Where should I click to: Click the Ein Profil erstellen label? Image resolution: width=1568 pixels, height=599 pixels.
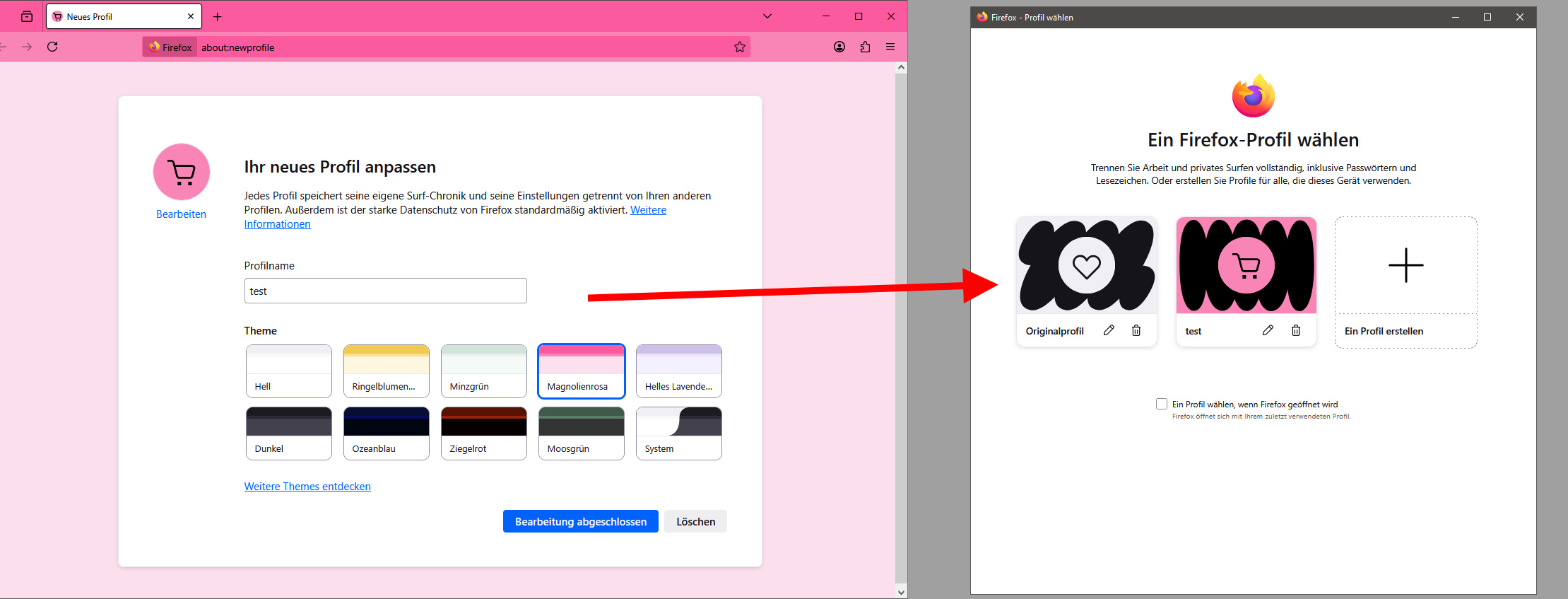(1384, 331)
